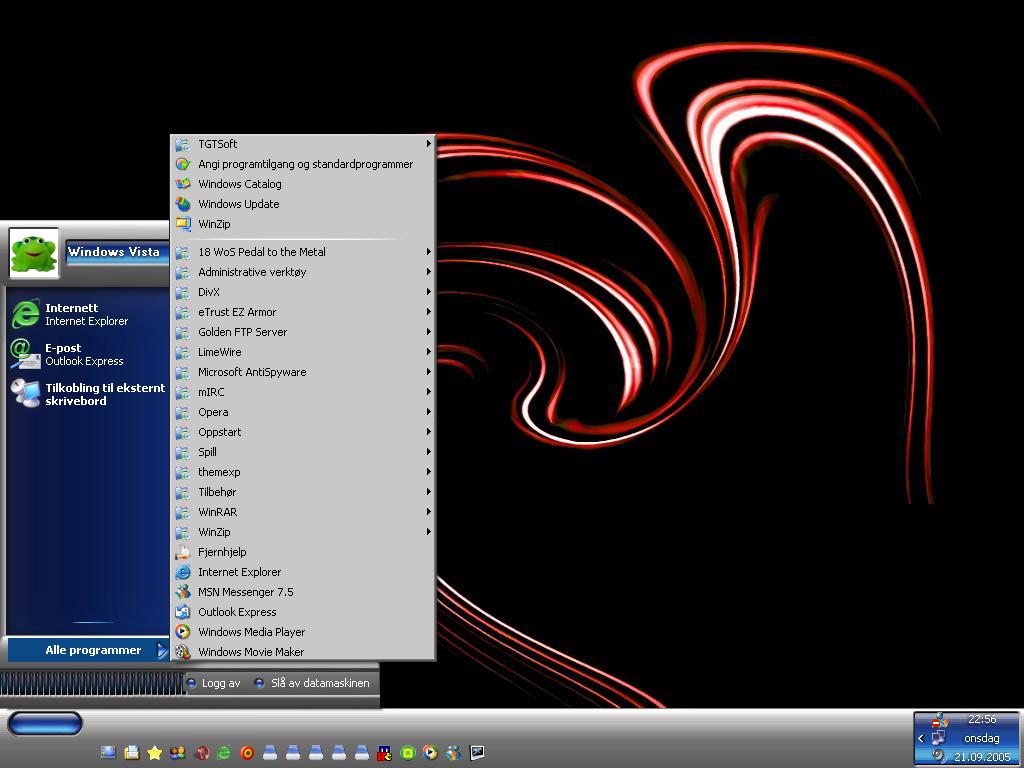Click the green Internet Explorer quick launch icon

click(224, 753)
